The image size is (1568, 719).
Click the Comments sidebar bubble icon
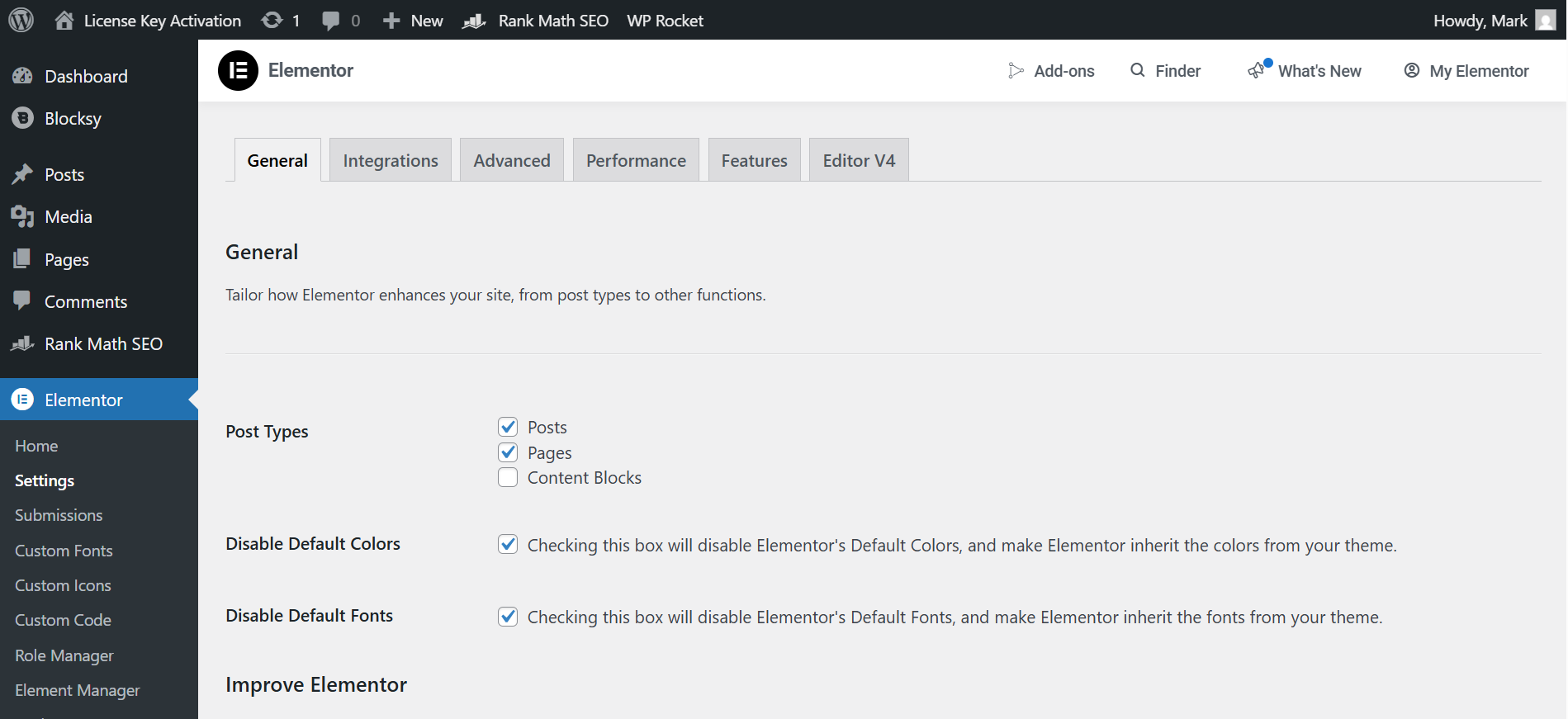[x=22, y=300]
